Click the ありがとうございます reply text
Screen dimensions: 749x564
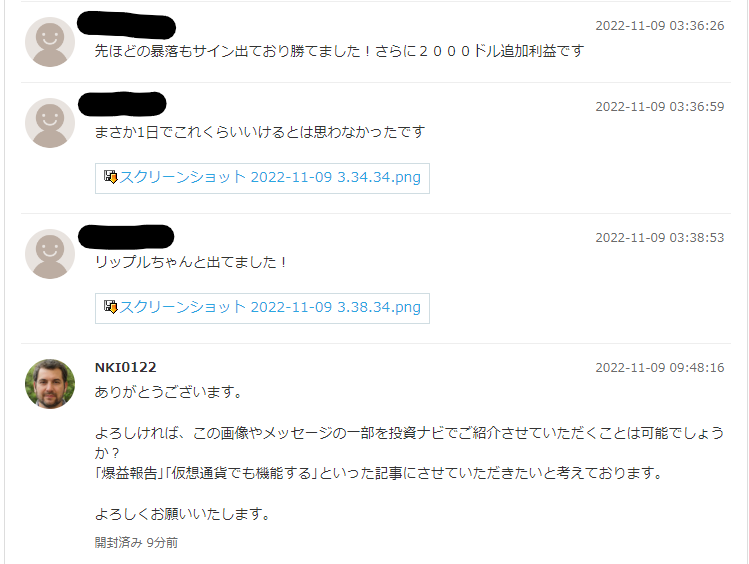coord(169,392)
